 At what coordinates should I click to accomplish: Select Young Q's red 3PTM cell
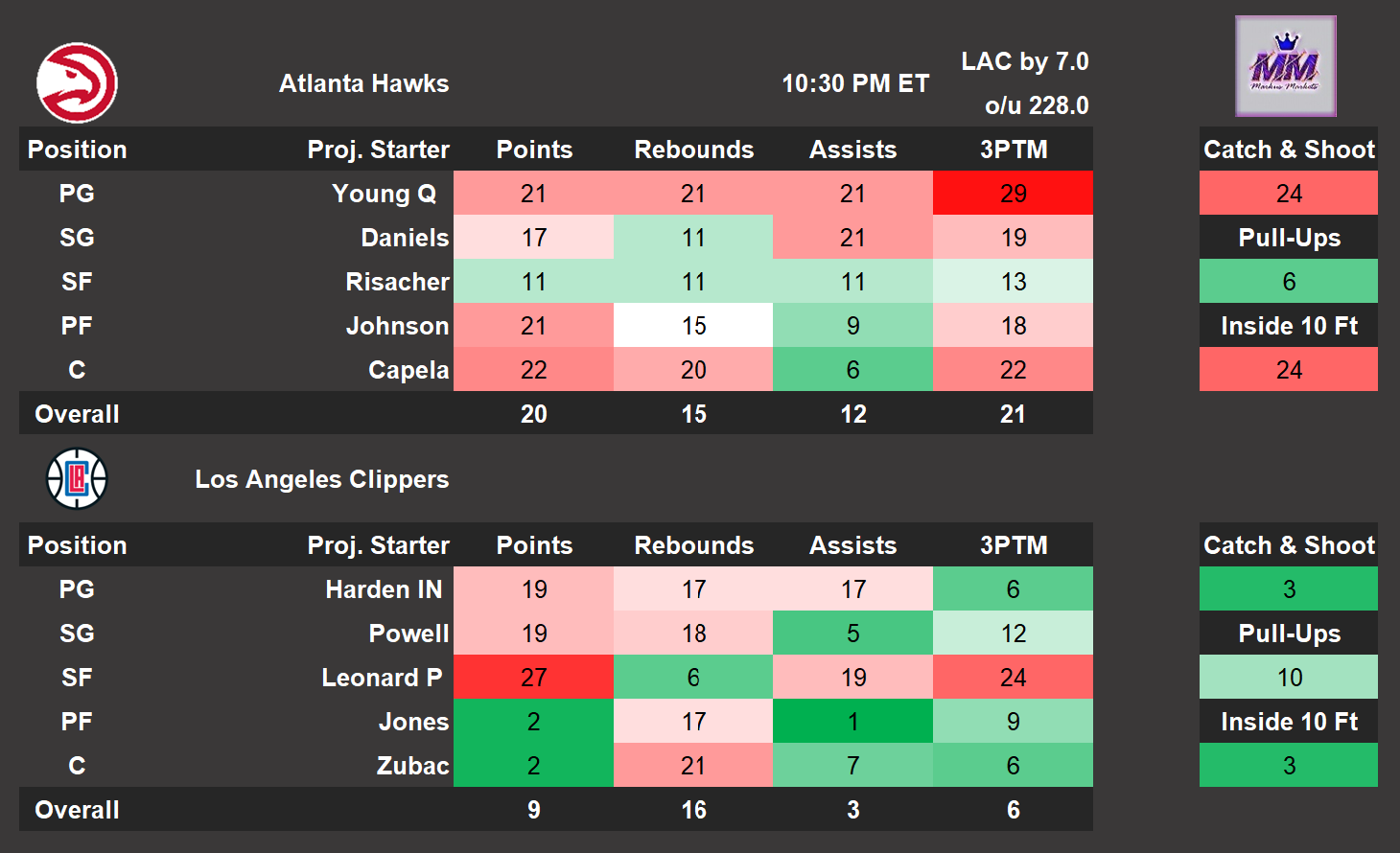1013,194
